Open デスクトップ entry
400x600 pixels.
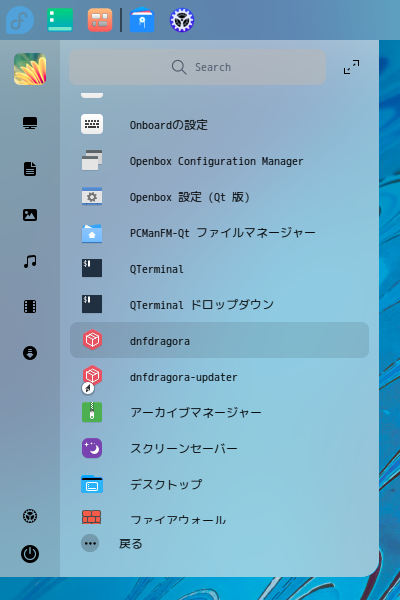(219, 484)
